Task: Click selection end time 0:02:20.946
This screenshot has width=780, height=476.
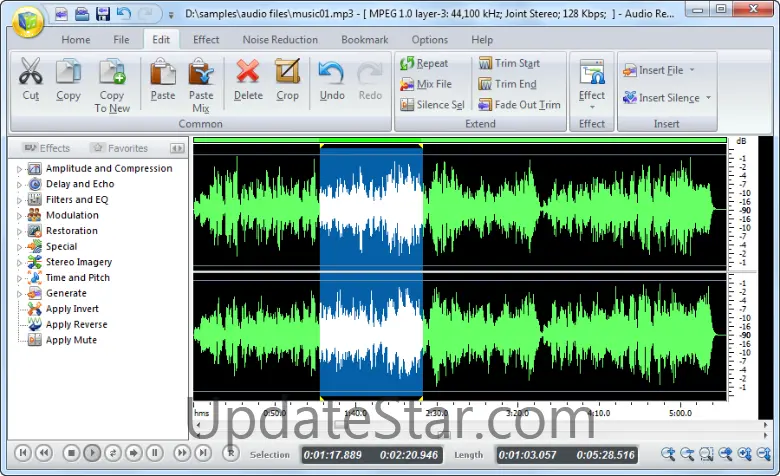Action: (x=409, y=455)
